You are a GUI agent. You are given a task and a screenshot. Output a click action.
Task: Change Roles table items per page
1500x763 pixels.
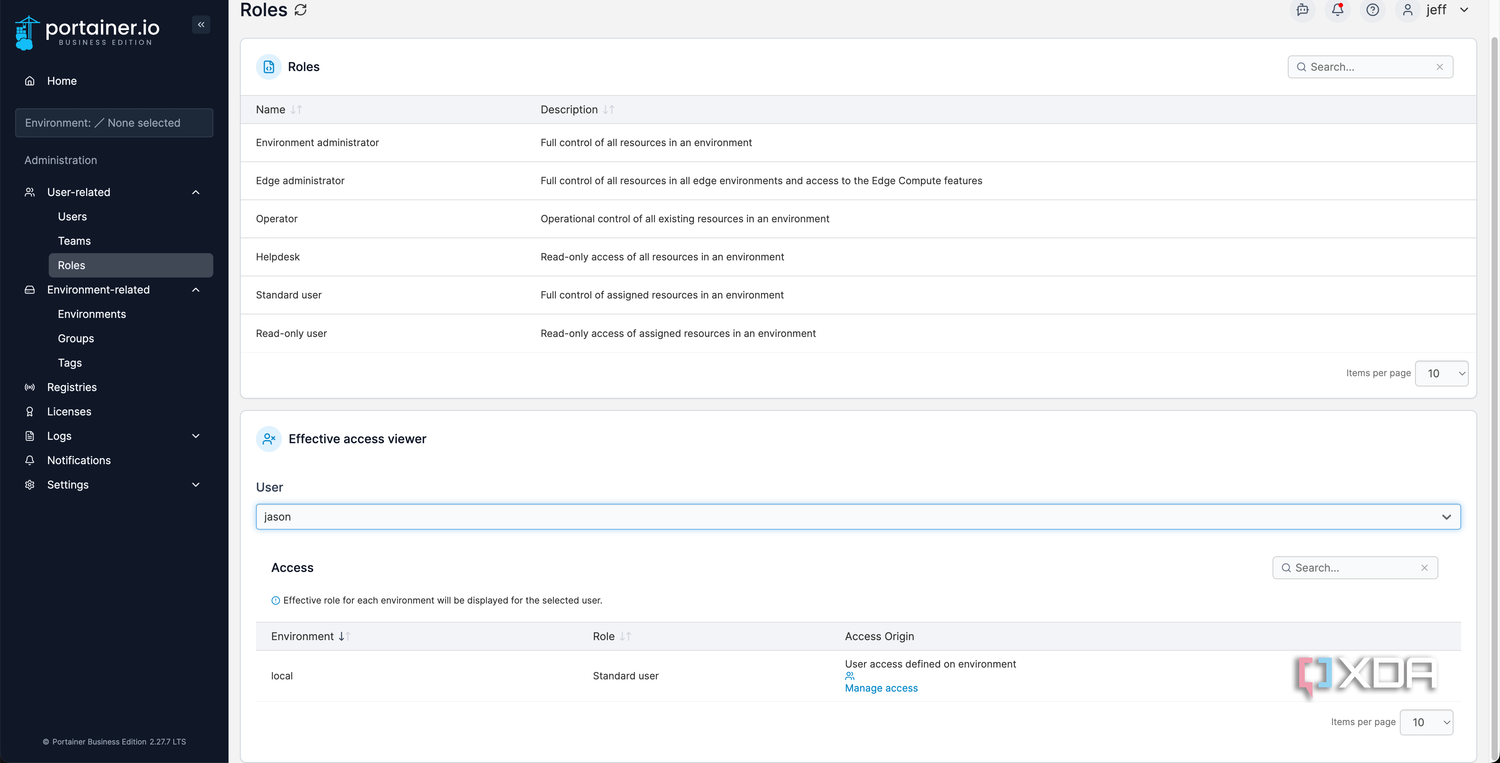point(1442,373)
